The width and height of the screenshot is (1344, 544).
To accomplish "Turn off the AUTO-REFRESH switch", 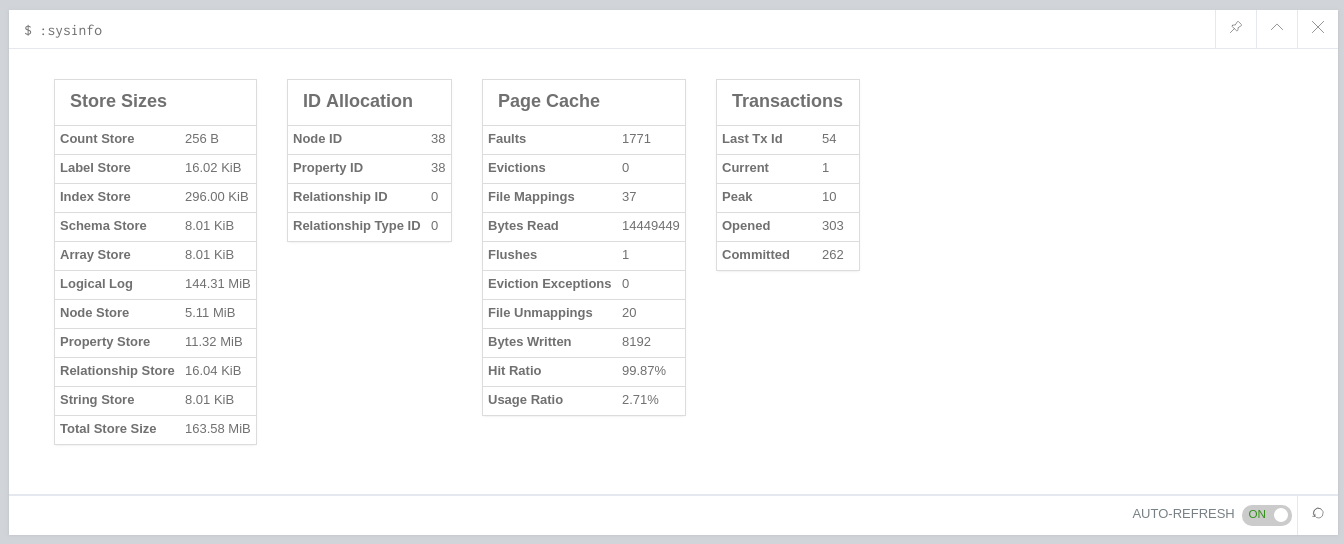I will (x=1266, y=514).
